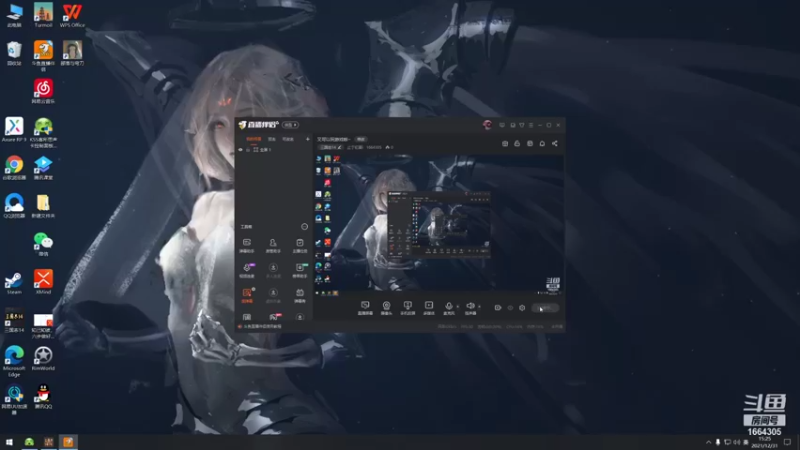Click the third source icon in bottom toolbar
This screenshot has width=800, height=450.
point(407,308)
